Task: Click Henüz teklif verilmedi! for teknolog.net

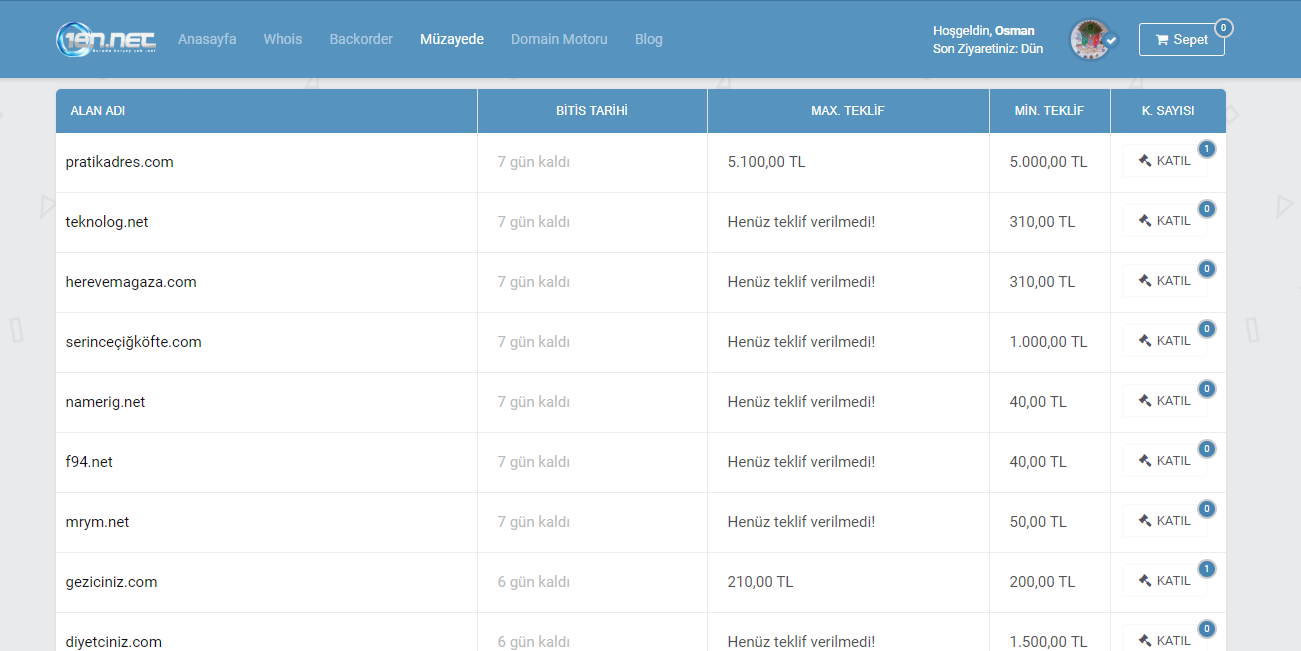Action: (801, 222)
